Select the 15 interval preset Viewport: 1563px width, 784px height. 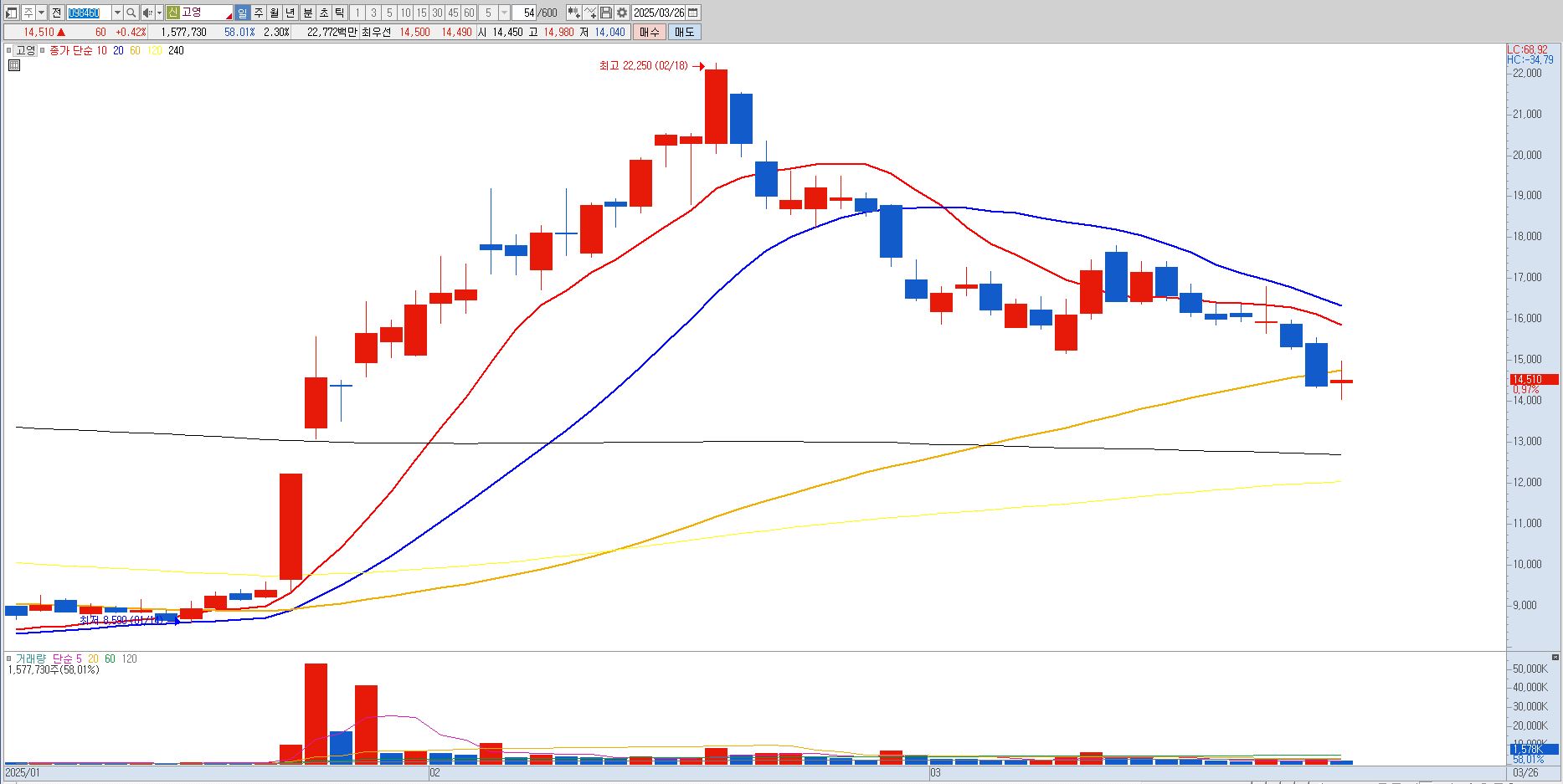[x=421, y=13]
